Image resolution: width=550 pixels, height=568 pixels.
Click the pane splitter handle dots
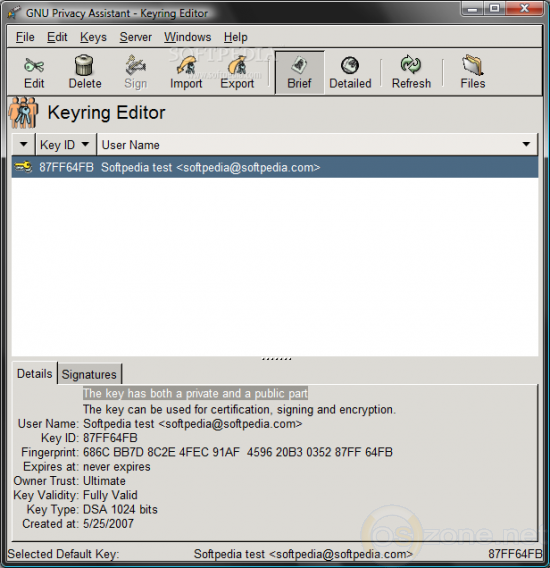click(276, 359)
